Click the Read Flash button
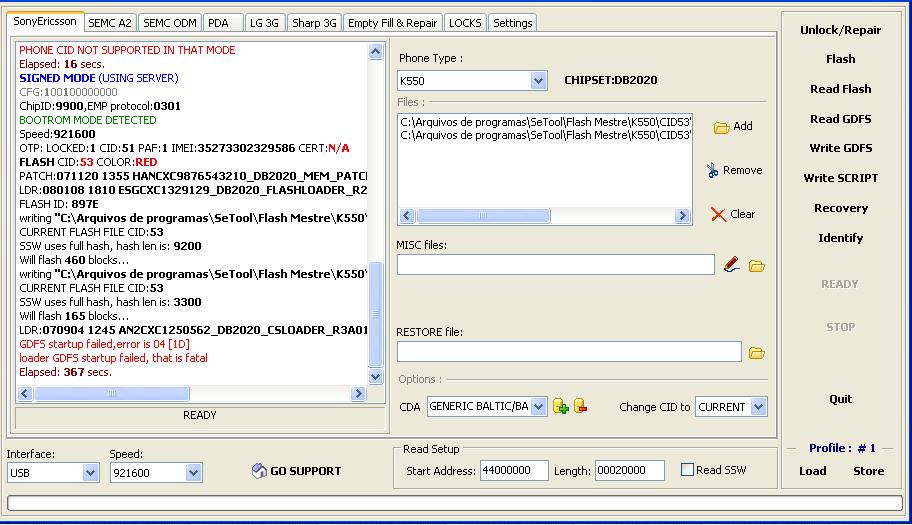This screenshot has width=912, height=525. pyautogui.click(x=840, y=89)
